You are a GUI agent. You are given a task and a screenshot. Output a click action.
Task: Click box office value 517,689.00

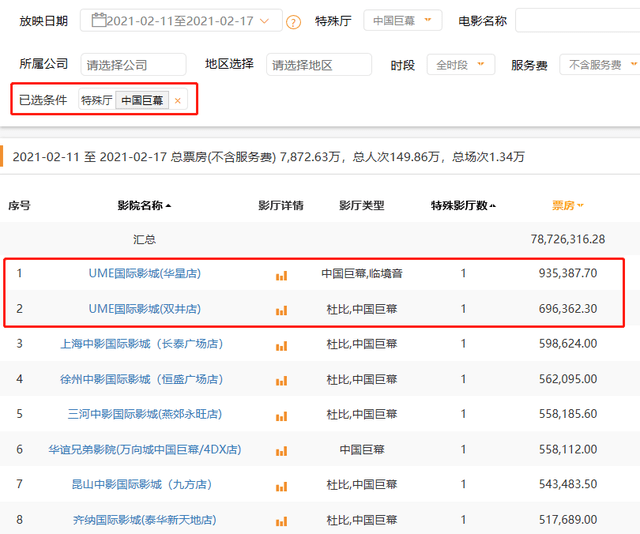(x=568, y=520)
